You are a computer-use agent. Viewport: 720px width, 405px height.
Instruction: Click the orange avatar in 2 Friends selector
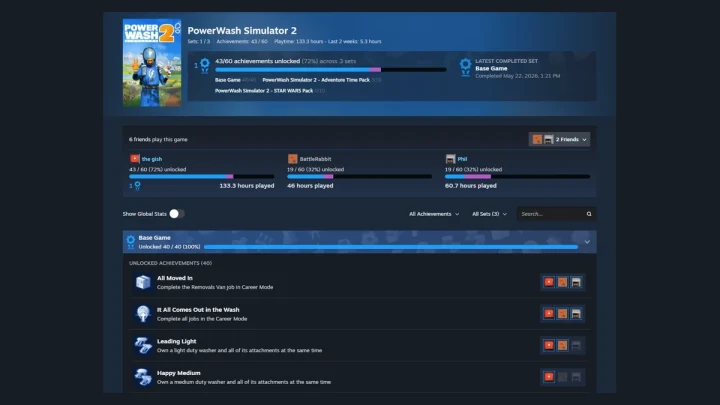pos(537,139)
